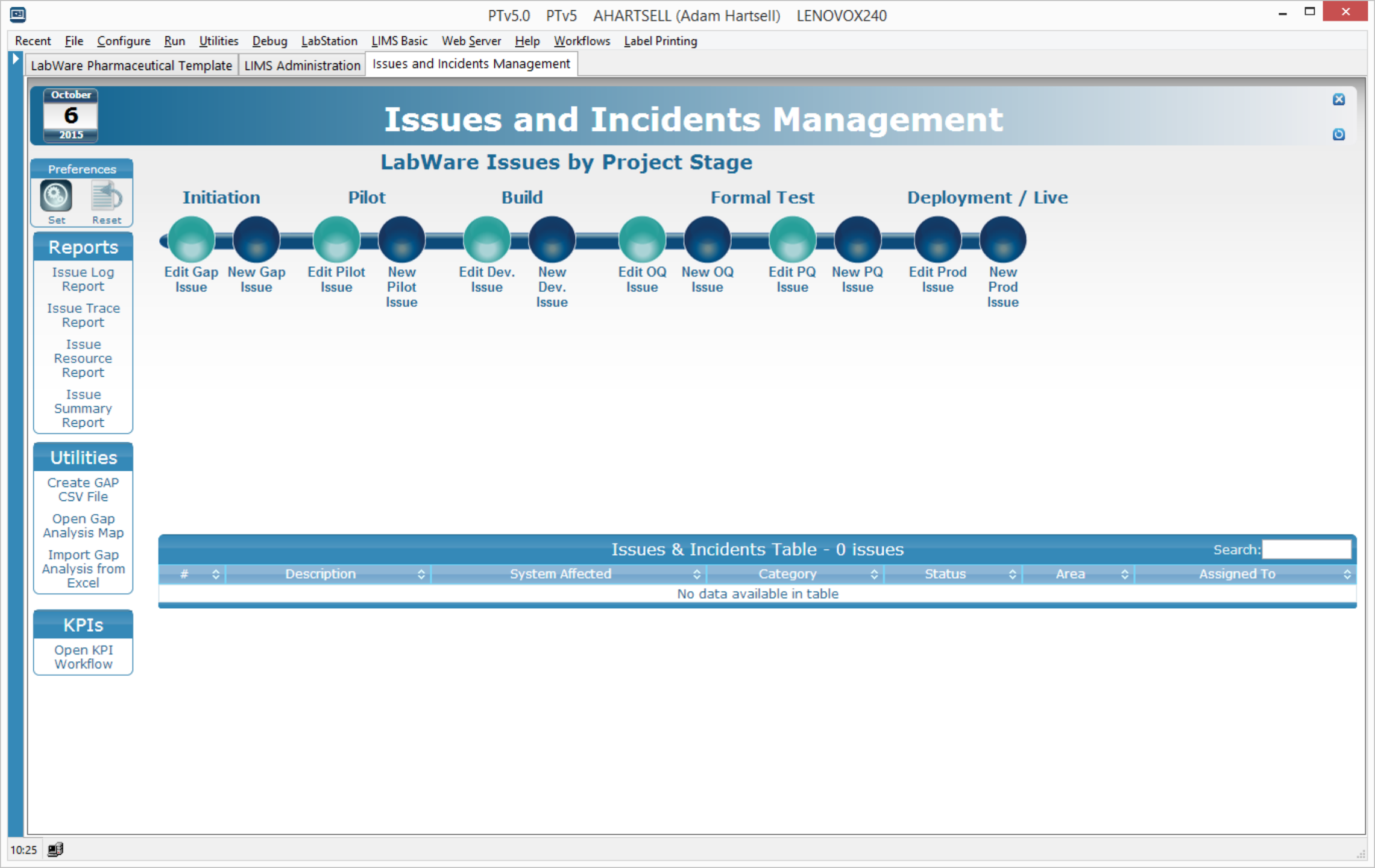Click the status bar computer icon
Viewport: 1375px width, 868px height.
55,849
